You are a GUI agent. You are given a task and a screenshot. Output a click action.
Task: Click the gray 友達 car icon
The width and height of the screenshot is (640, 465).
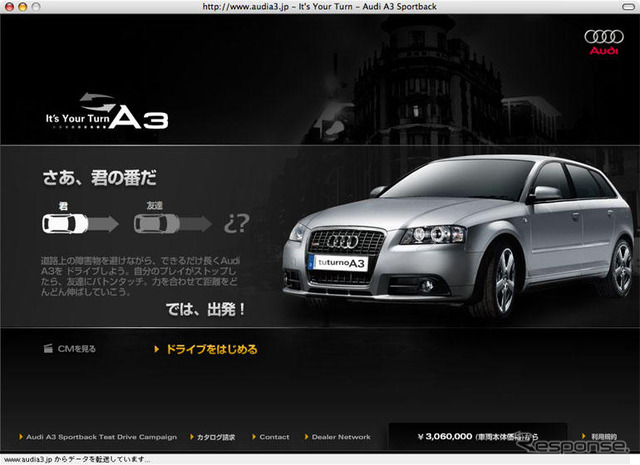point(157,224)
